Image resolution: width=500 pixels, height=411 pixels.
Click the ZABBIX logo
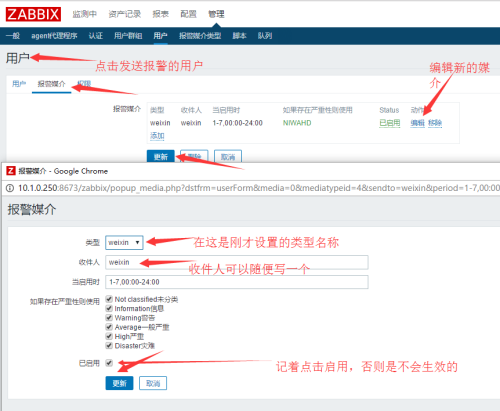pyautogui.click(x=33, y=14)
